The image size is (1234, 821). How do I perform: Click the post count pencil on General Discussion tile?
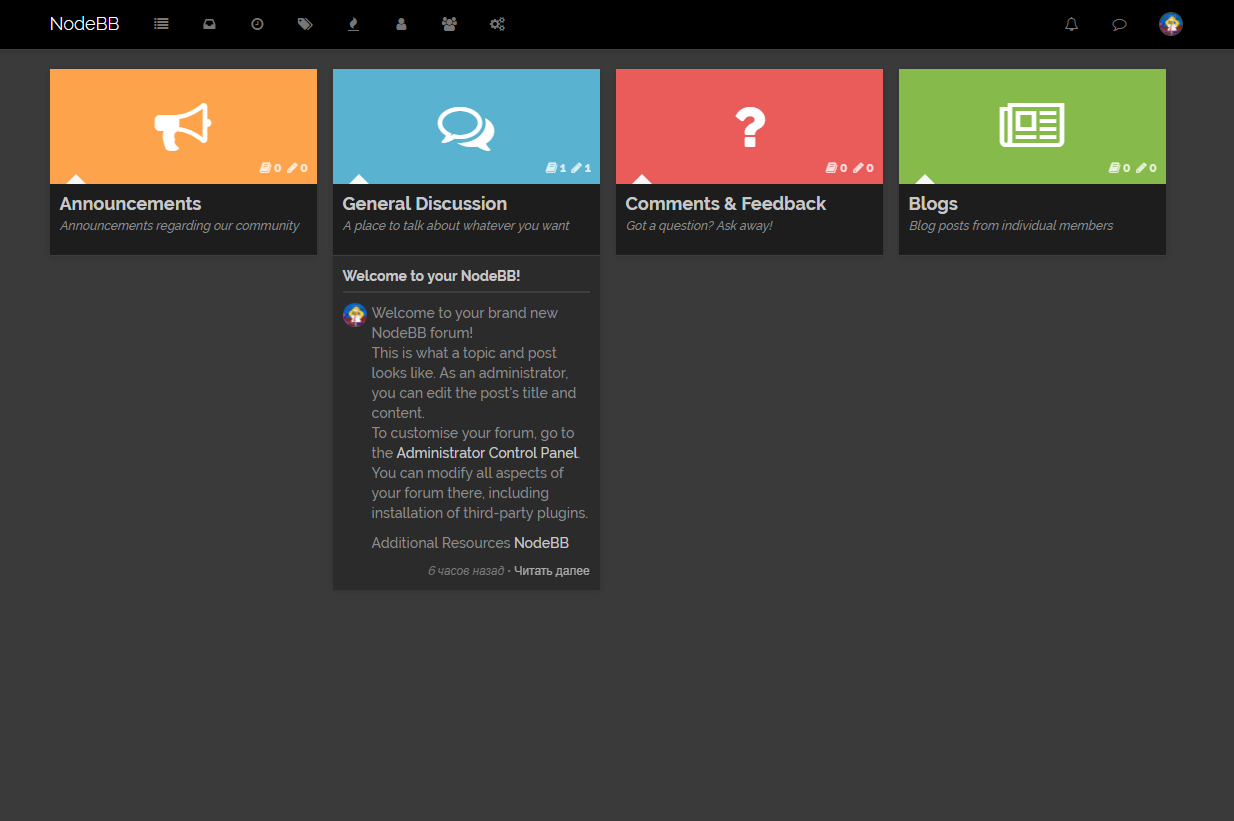[x=576, y=168]
